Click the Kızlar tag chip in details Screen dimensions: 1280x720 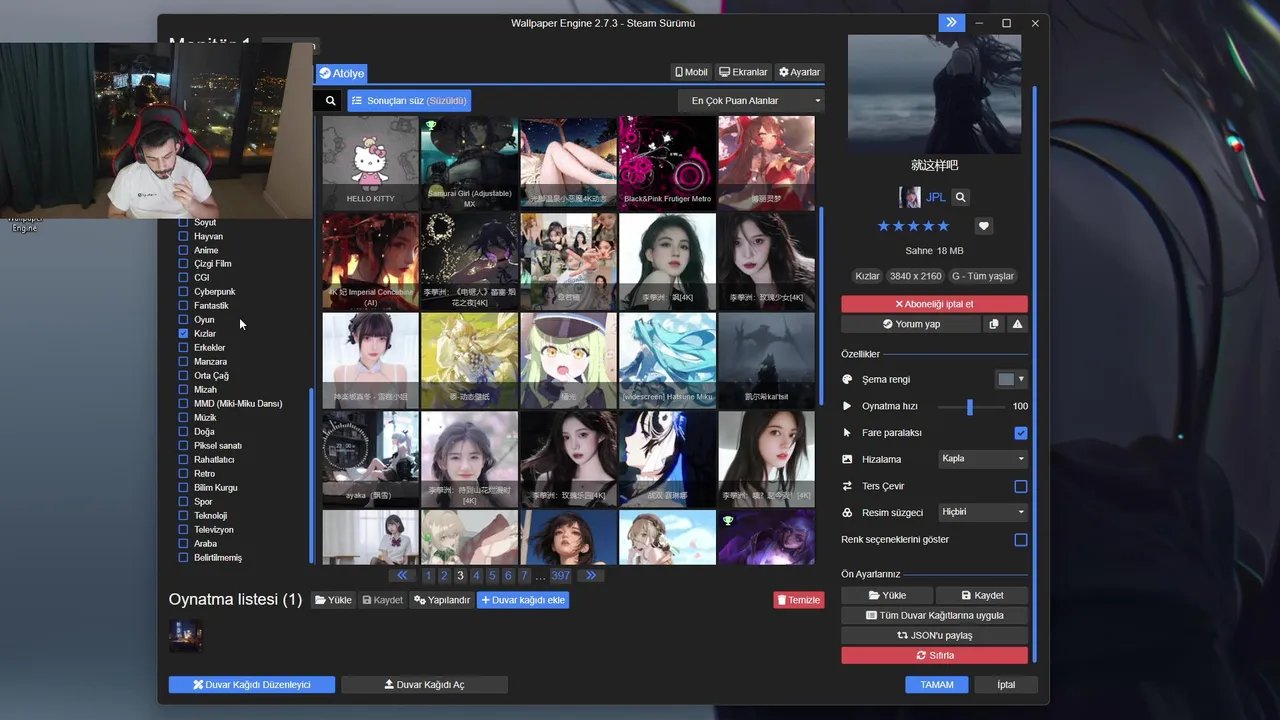pyautogui.click(x=867, y=276)
